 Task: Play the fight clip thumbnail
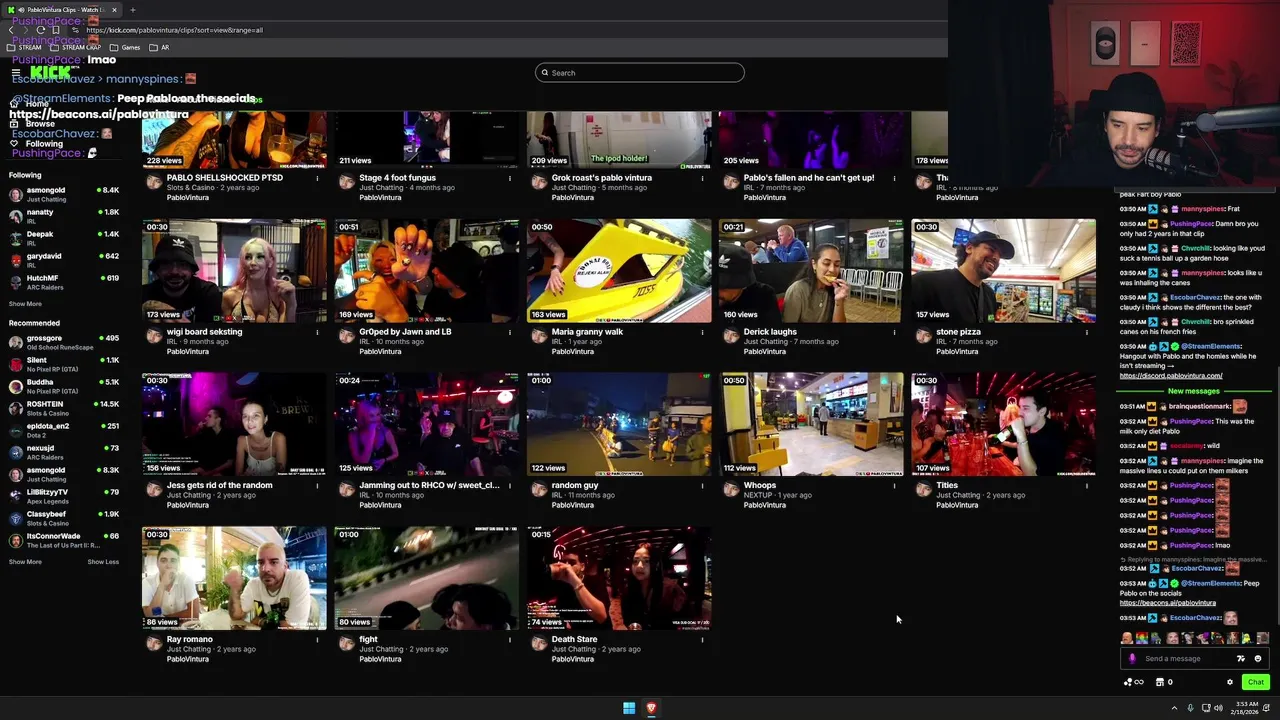coord(426,578)
